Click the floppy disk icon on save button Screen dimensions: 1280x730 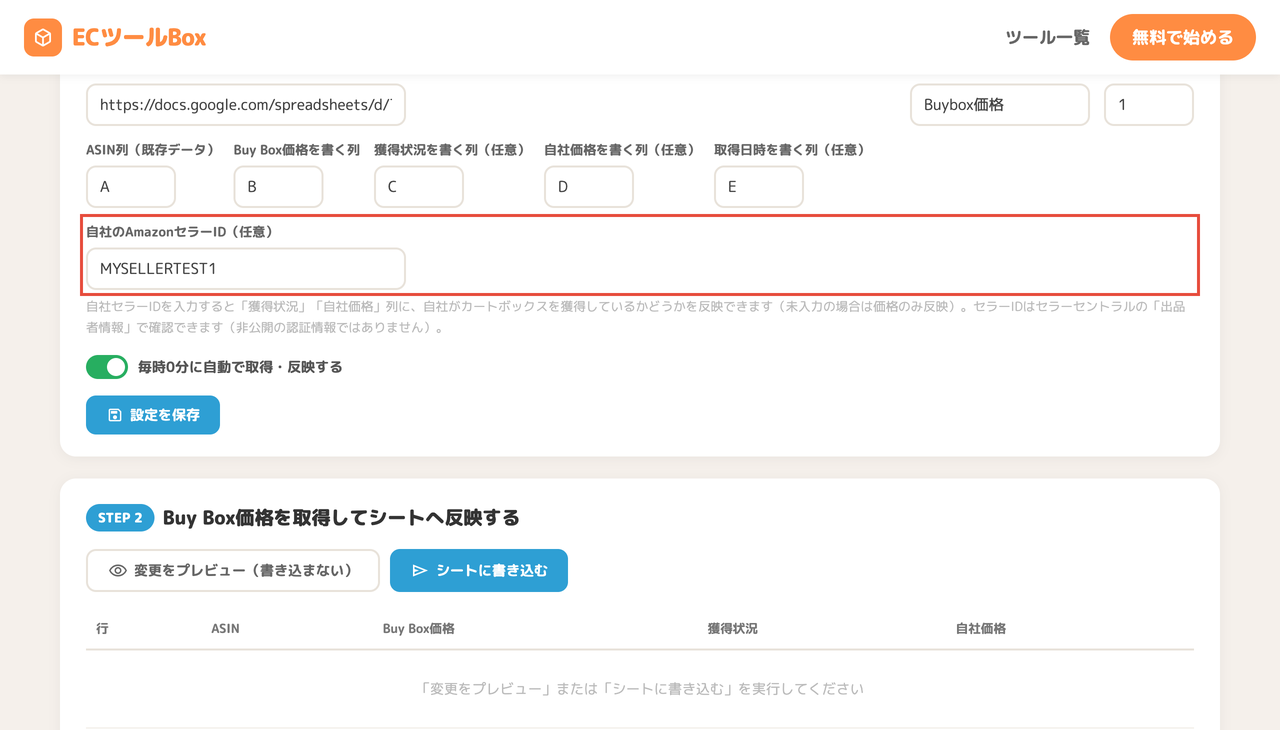point(115,415)
